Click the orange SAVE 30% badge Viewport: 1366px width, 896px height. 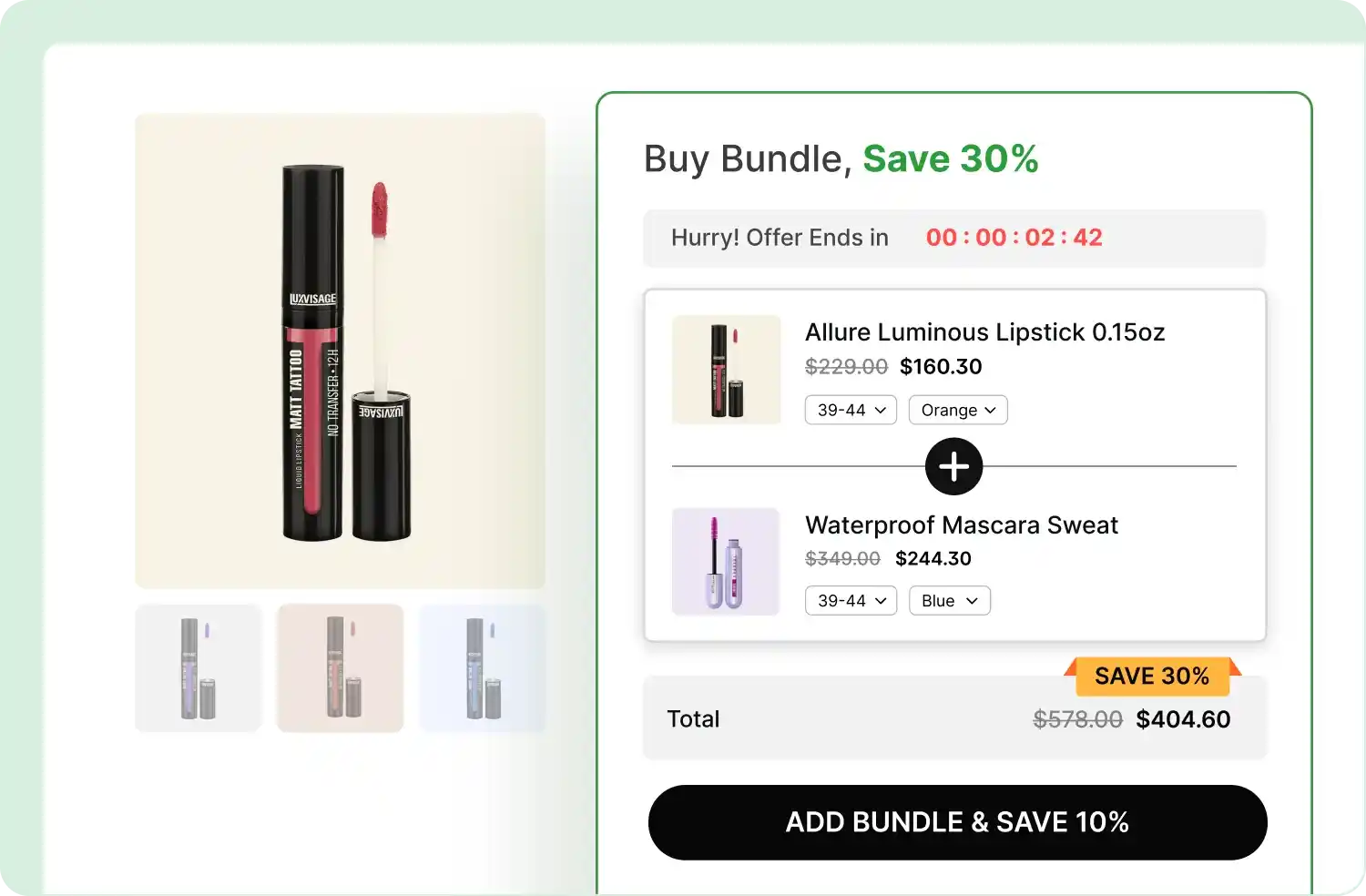[x=1153, y=677]
